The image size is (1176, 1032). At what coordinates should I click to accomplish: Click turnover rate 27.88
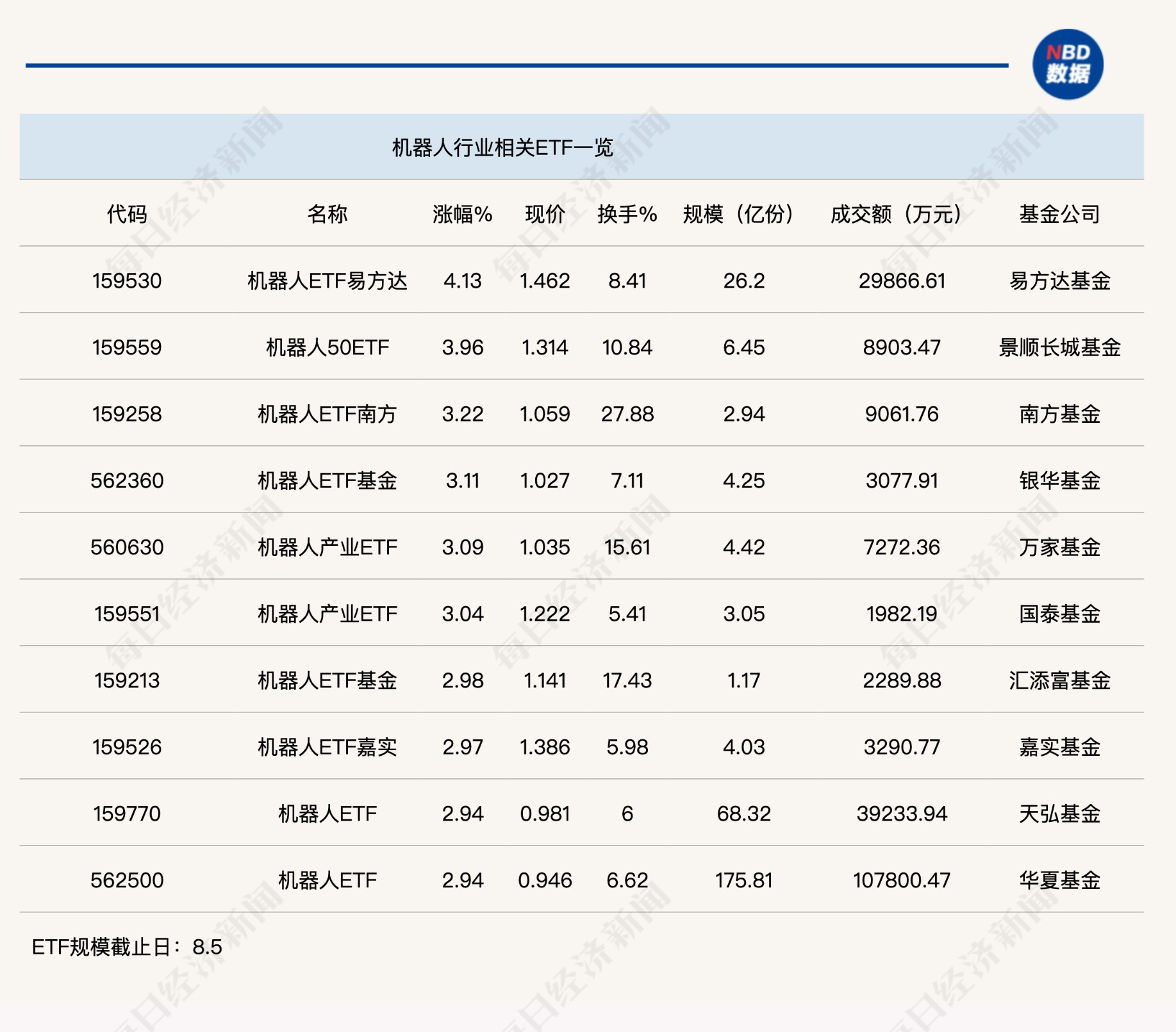(627, 414)
